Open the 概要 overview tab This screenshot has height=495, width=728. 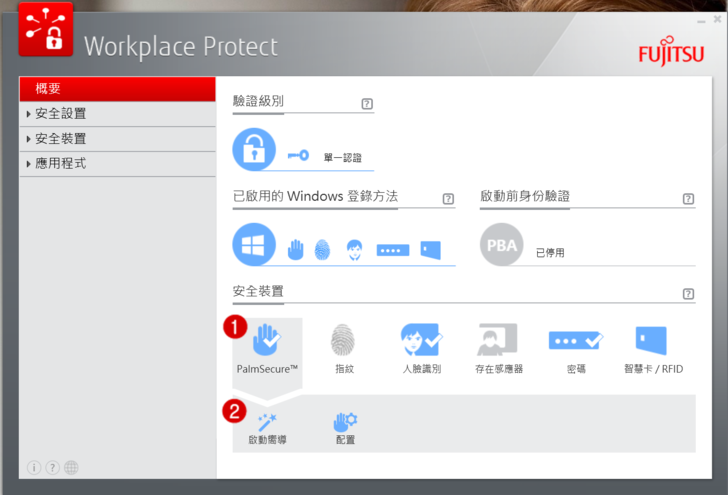(117, 89)
